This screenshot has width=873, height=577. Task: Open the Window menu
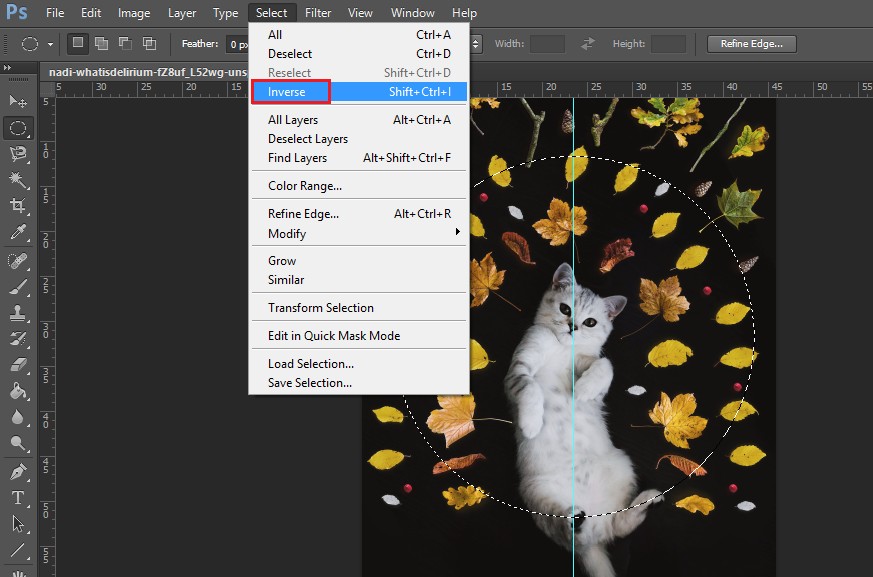coord(413,13)
